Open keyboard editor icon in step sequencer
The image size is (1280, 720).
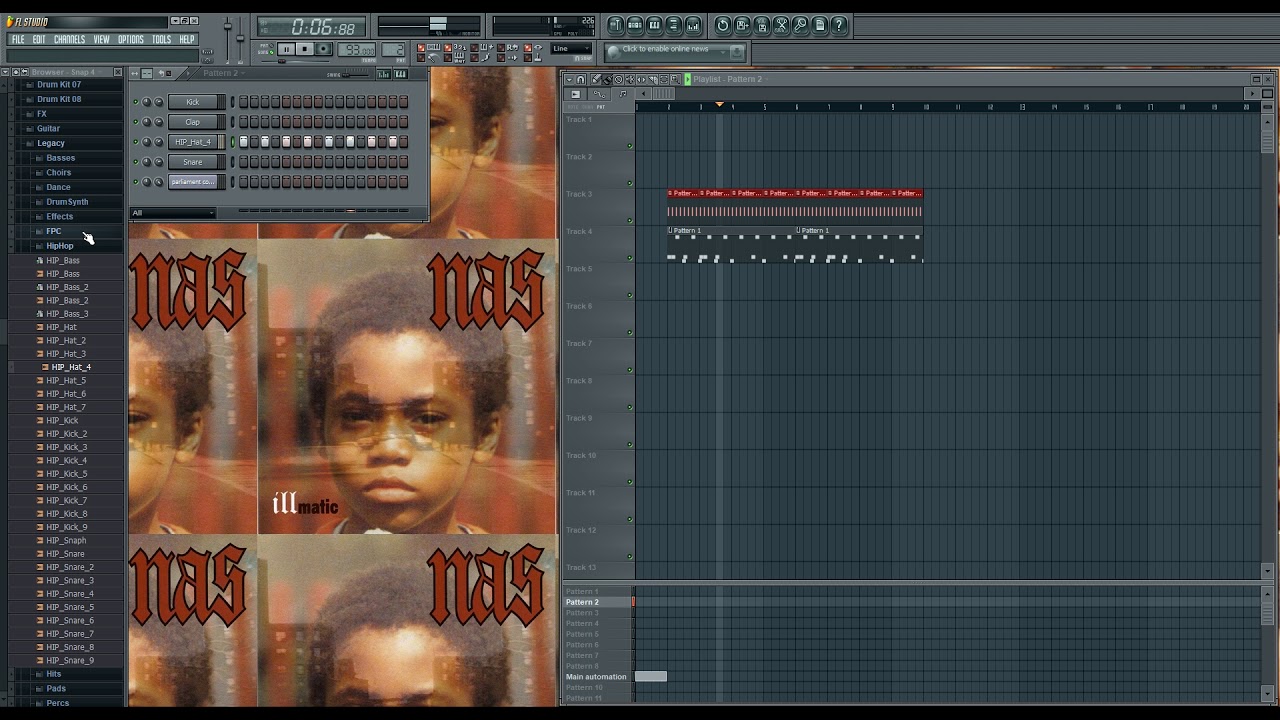(401, 74)
